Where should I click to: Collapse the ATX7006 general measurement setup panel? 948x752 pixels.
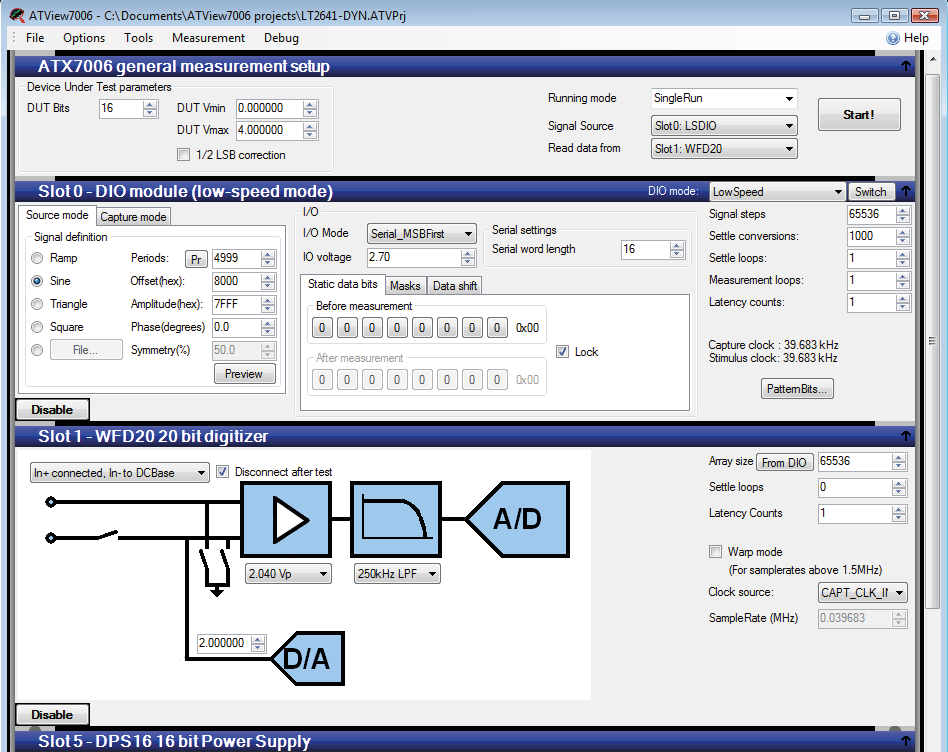coord(905,67)
